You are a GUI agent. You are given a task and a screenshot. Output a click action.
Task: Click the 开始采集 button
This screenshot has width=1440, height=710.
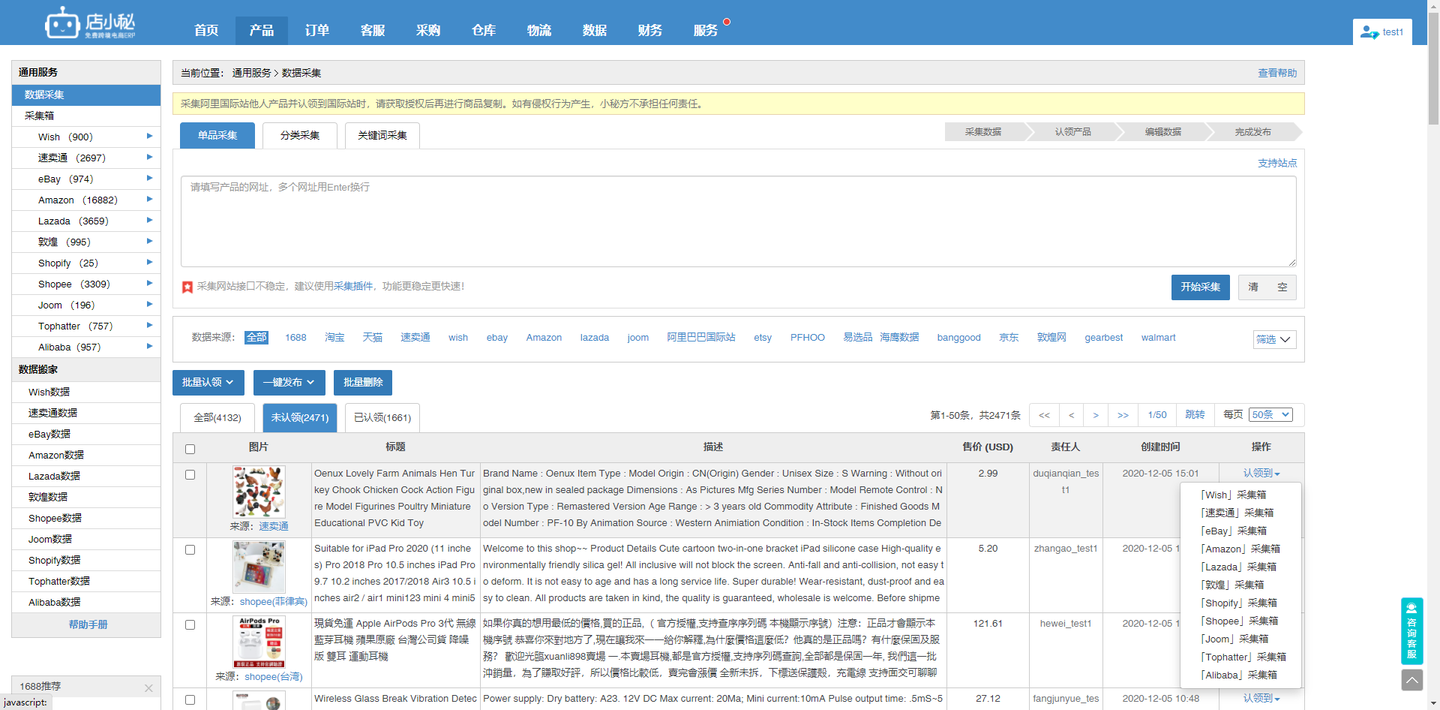coord(1200,287)
